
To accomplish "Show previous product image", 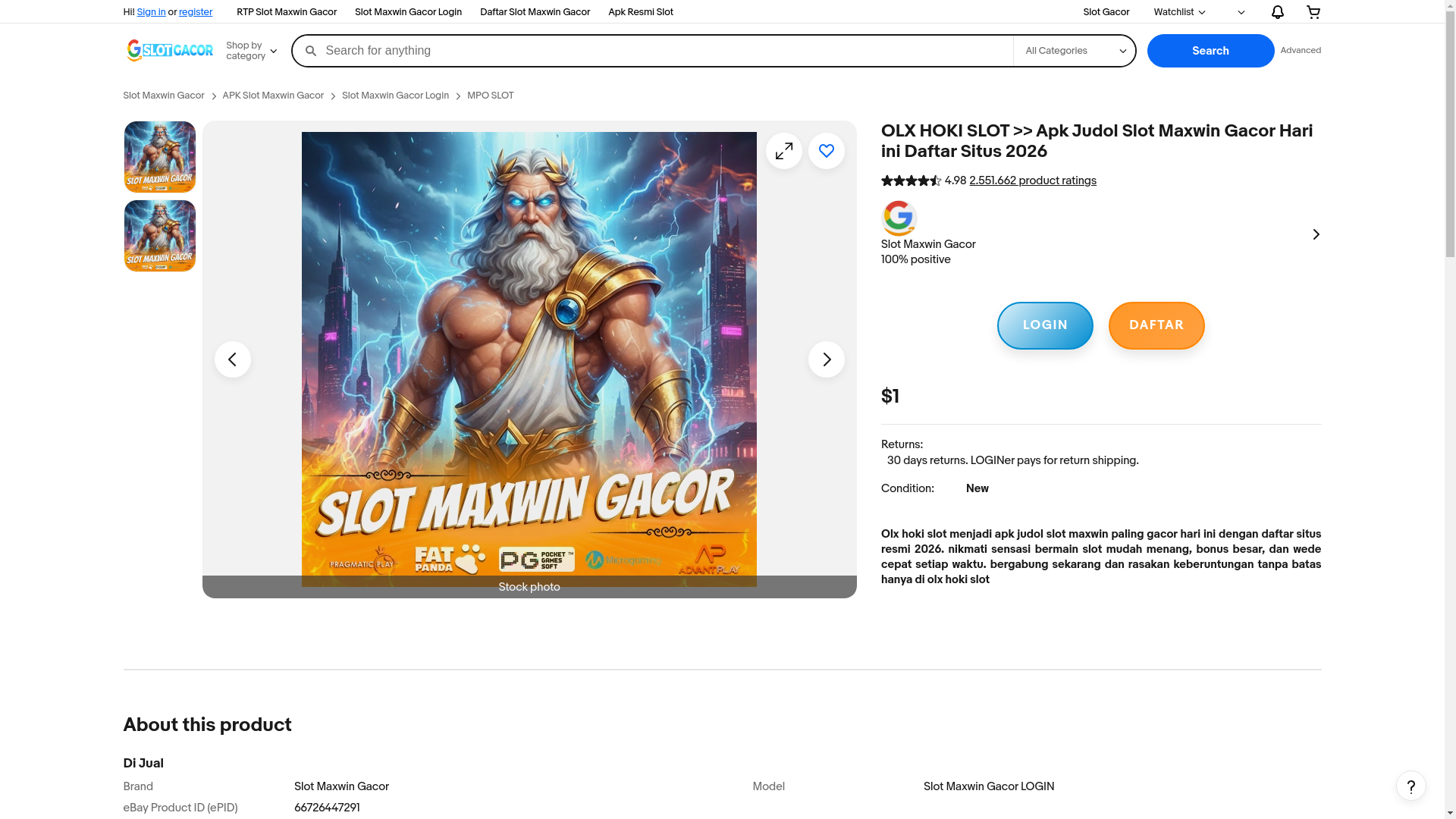I will tap(233, 359).
